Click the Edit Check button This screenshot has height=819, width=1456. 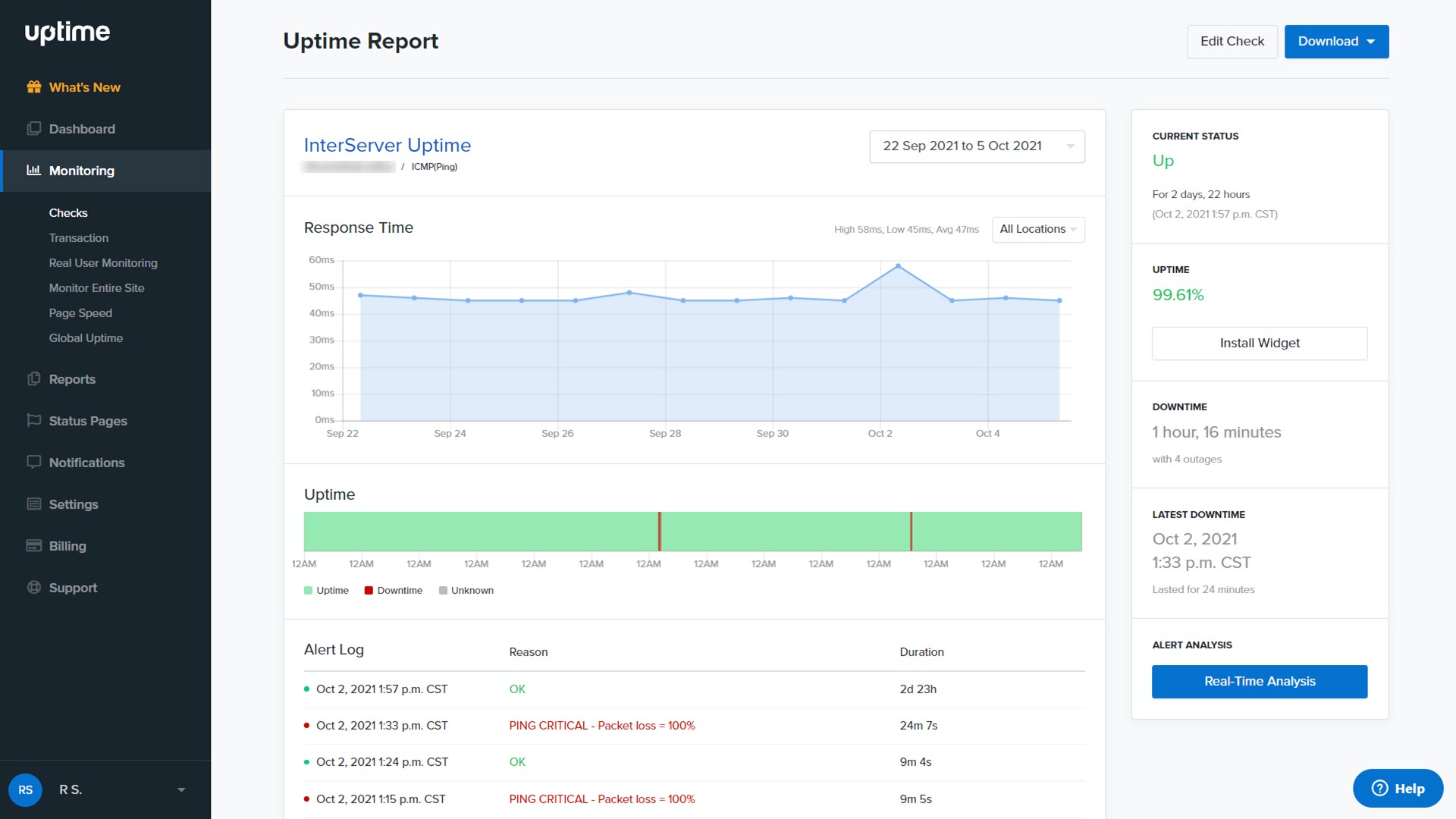(1232, 42)
